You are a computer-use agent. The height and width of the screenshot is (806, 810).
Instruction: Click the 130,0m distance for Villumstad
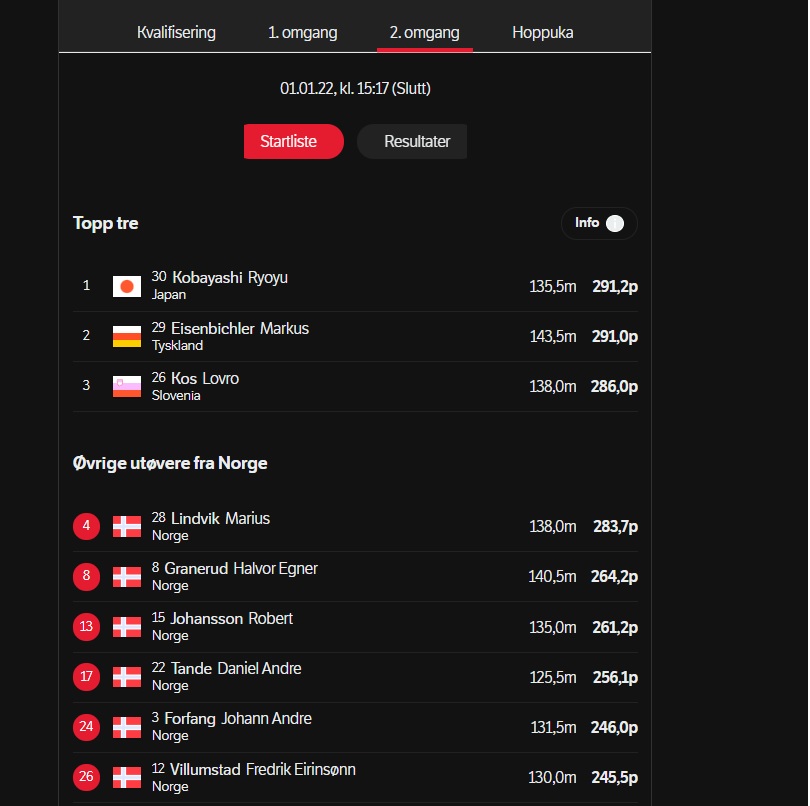(552, 778)
